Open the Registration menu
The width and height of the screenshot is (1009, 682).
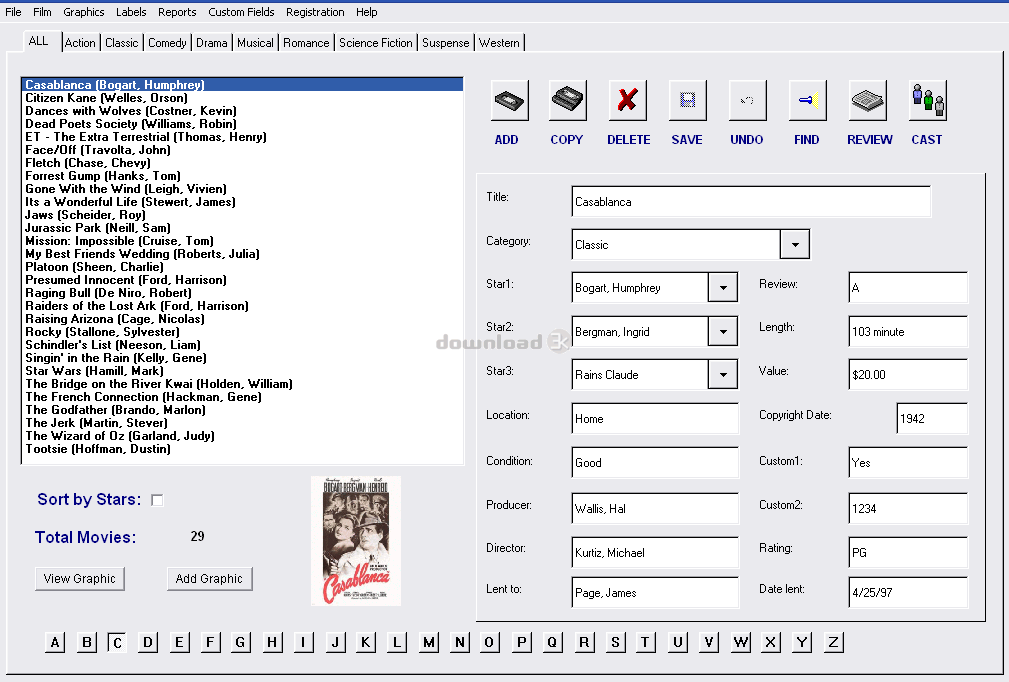point(315,12)
